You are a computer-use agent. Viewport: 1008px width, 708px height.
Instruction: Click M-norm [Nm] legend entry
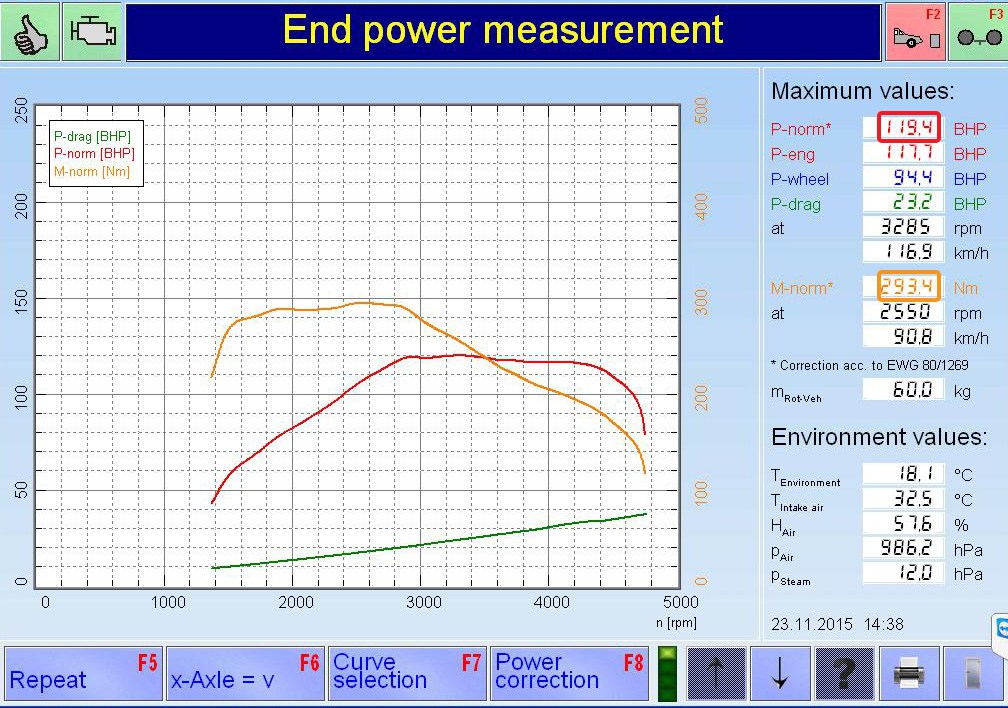[x=92, y=172]
